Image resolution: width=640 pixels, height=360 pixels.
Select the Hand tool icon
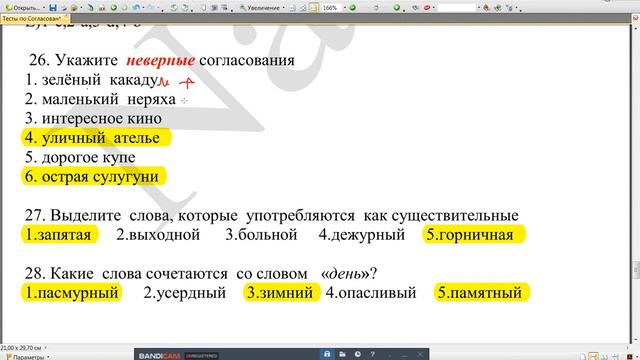tap(203, 8)
